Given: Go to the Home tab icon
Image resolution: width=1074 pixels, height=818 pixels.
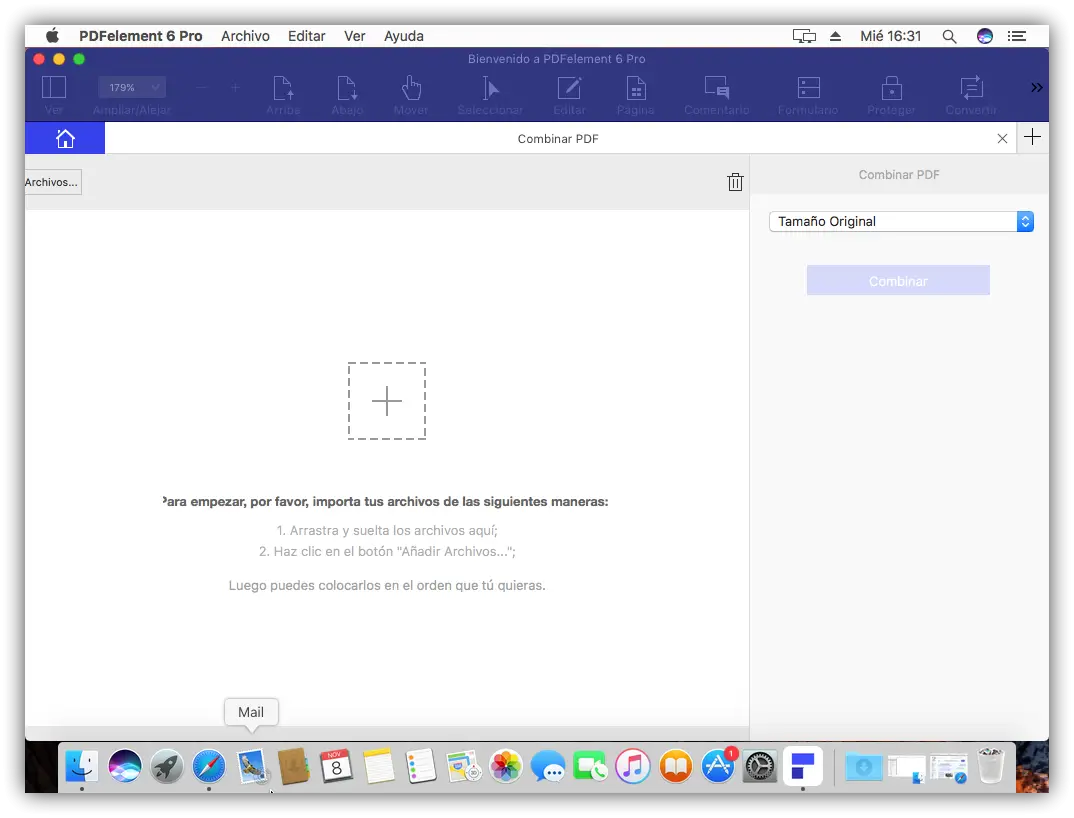Looking at the screenshot, I should pyautogui.click(x=65, y=138).
